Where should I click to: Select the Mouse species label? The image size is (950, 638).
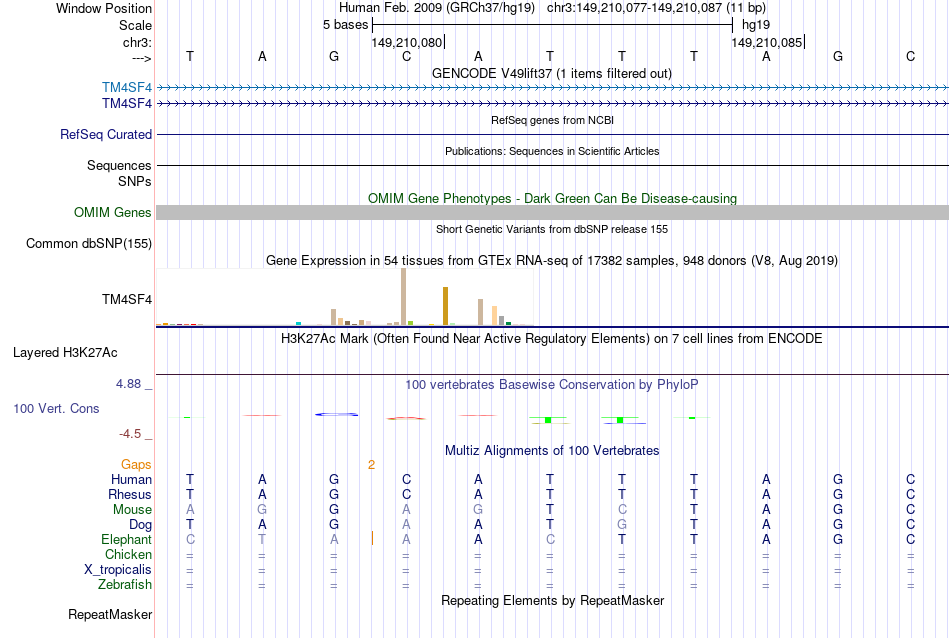pyautogui.click(x=132, y=510)
